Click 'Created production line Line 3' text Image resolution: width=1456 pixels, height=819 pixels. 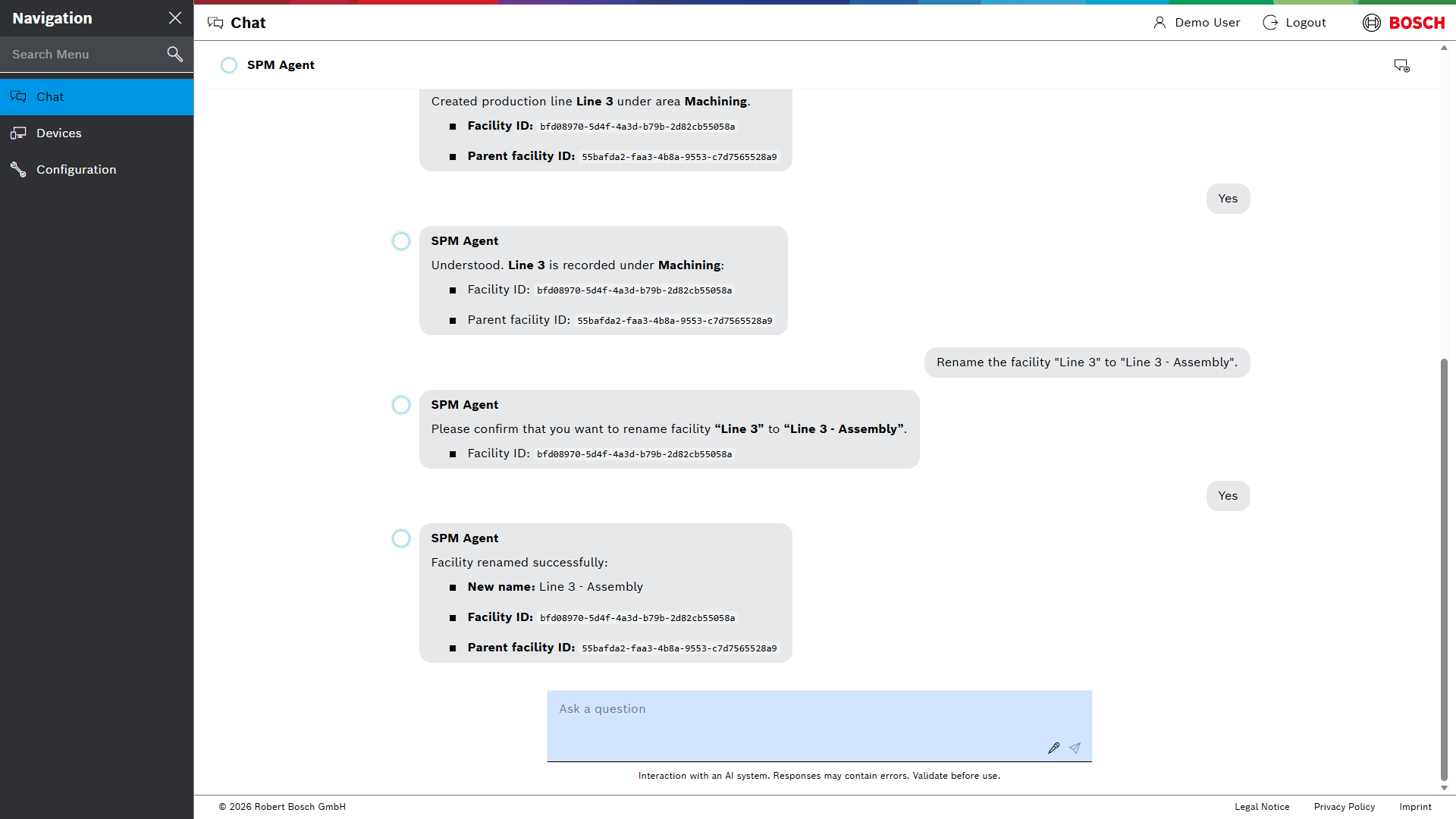pyautogui.click(x=591, y=102)
